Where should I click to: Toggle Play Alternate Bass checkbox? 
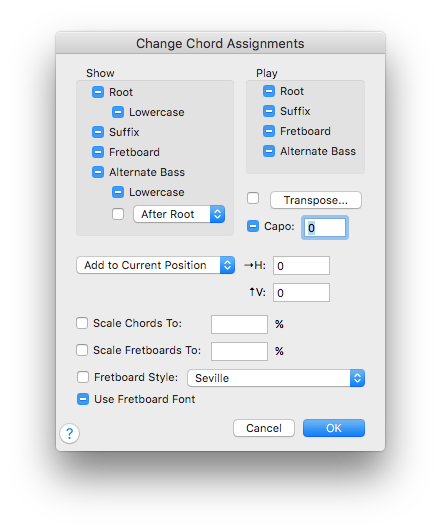(269, 151)
